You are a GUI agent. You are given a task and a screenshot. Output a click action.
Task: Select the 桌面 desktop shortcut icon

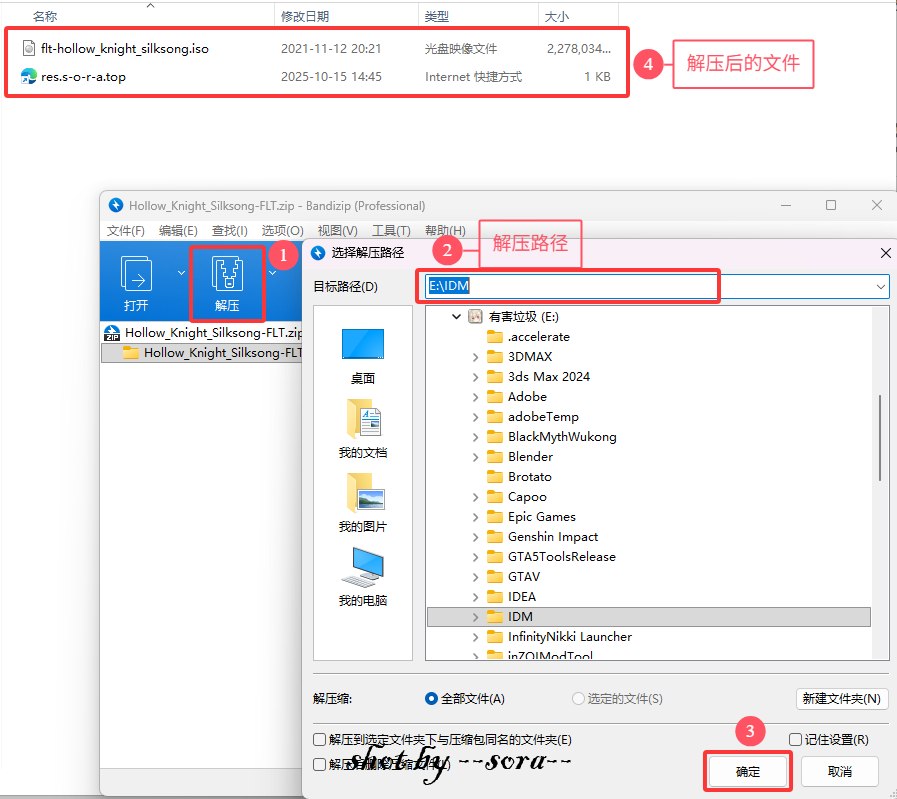[x=362, y=355]
